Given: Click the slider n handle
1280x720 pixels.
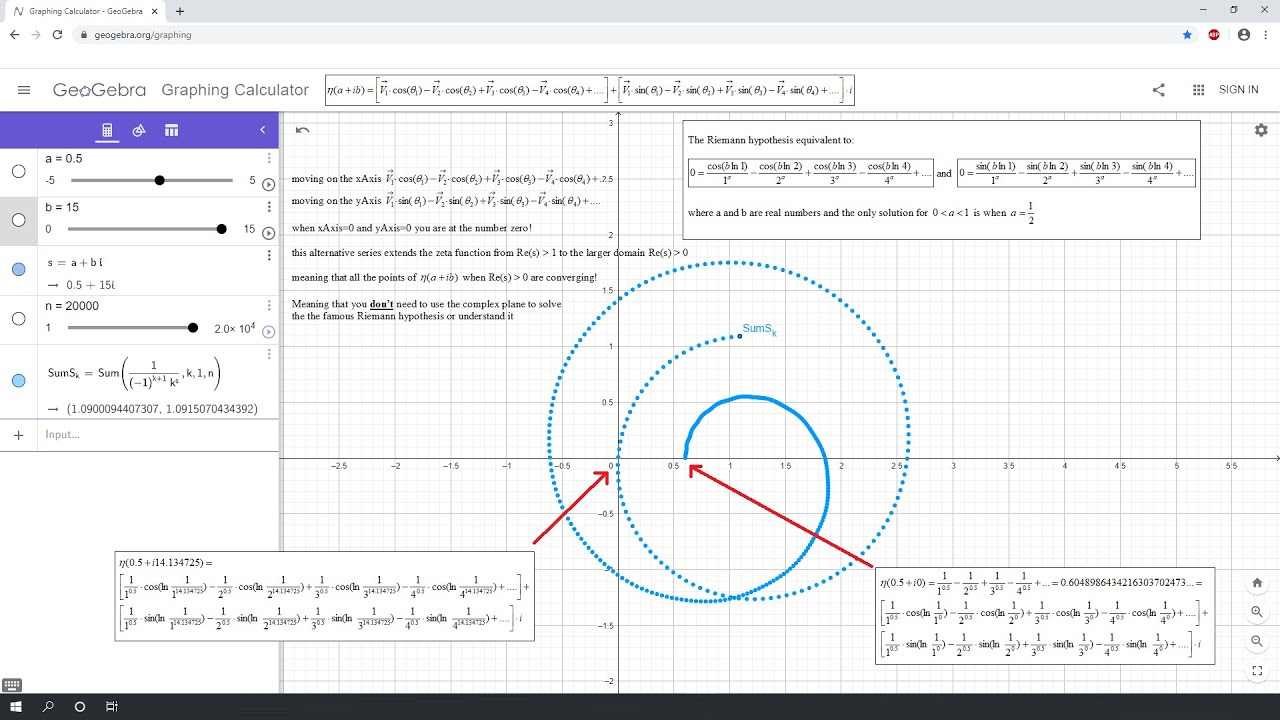Looking at the screenshot, I should 193,328.
